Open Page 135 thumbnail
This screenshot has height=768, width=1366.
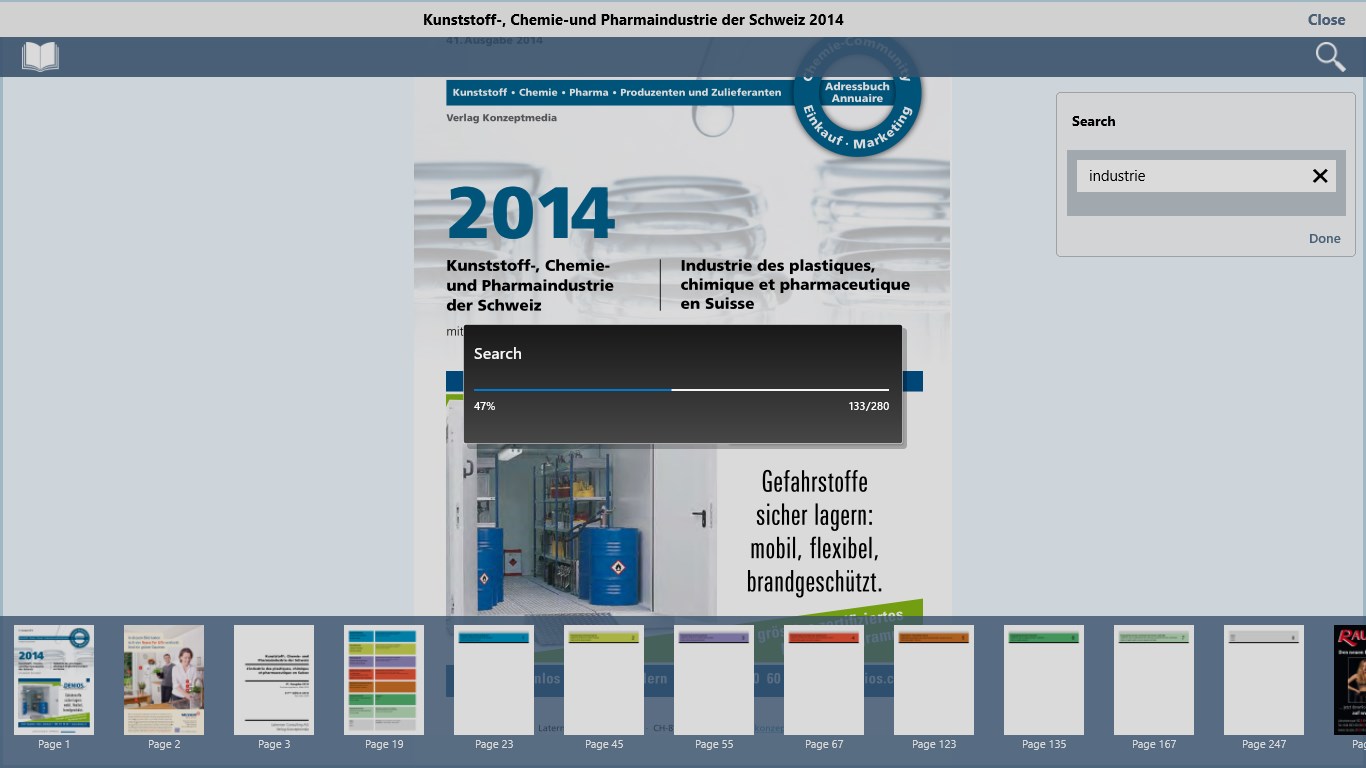(1044, 680)
